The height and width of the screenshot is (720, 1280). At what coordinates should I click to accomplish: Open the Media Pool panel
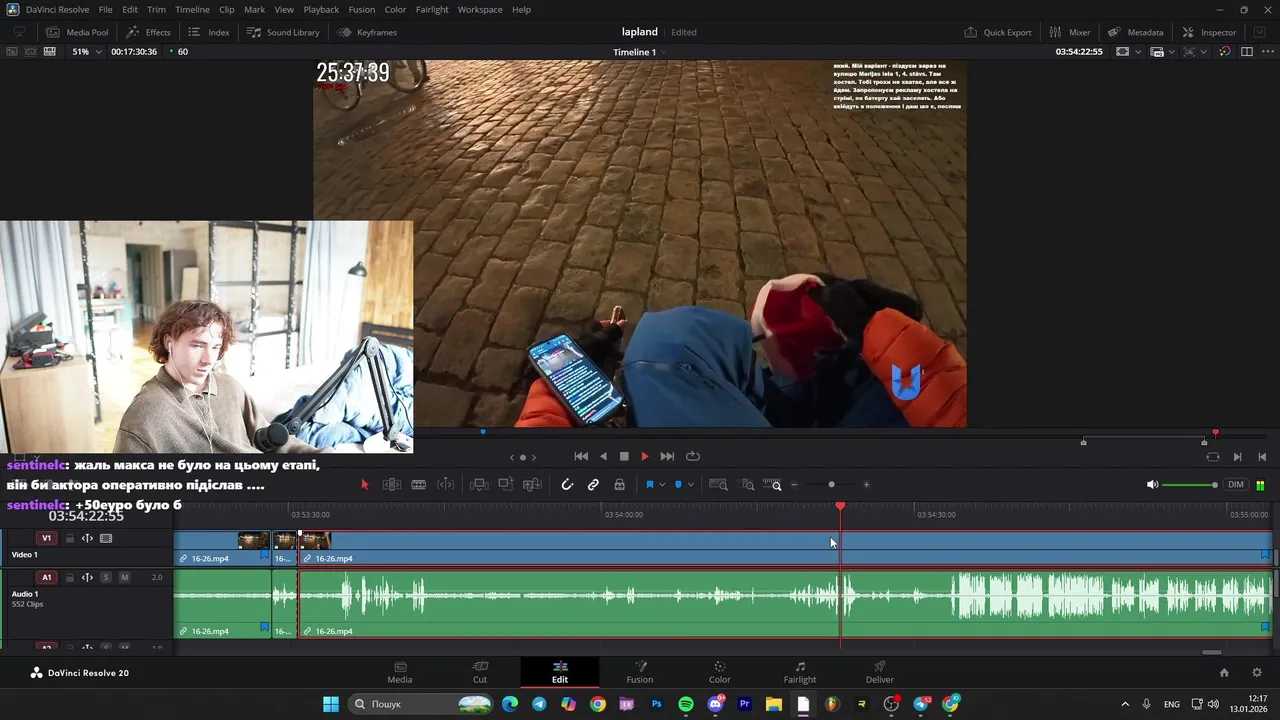pyautogui.click(x=77, y=32)
